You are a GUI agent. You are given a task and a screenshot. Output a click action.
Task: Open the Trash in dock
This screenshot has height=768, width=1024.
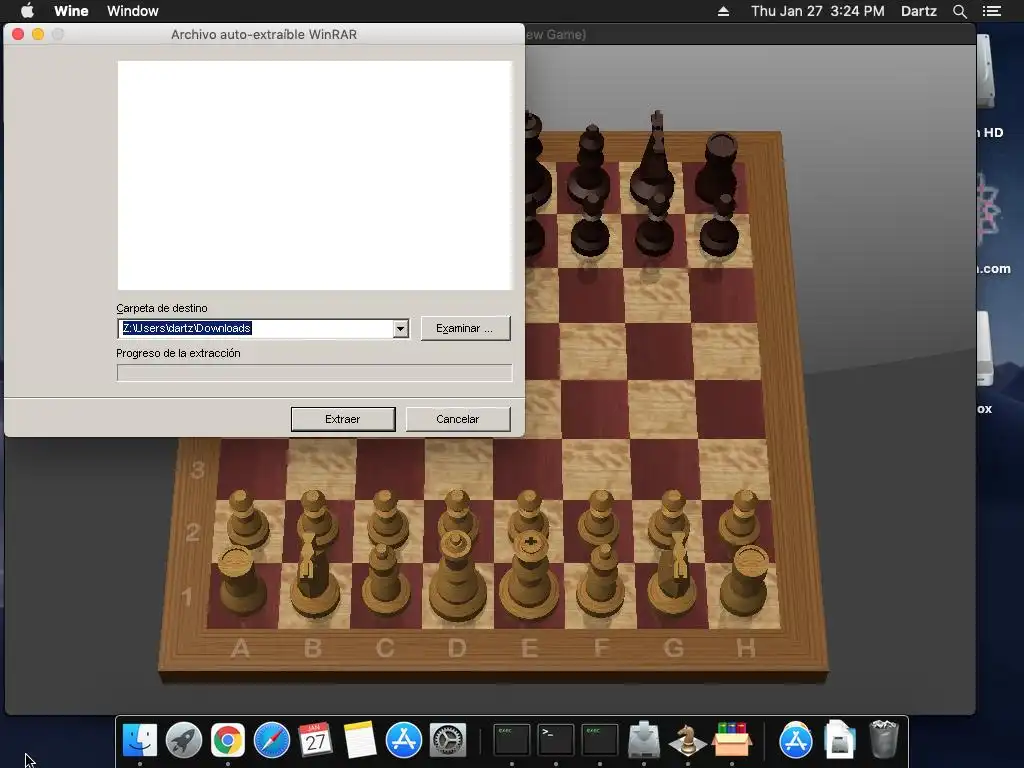(x=884, y=740)
